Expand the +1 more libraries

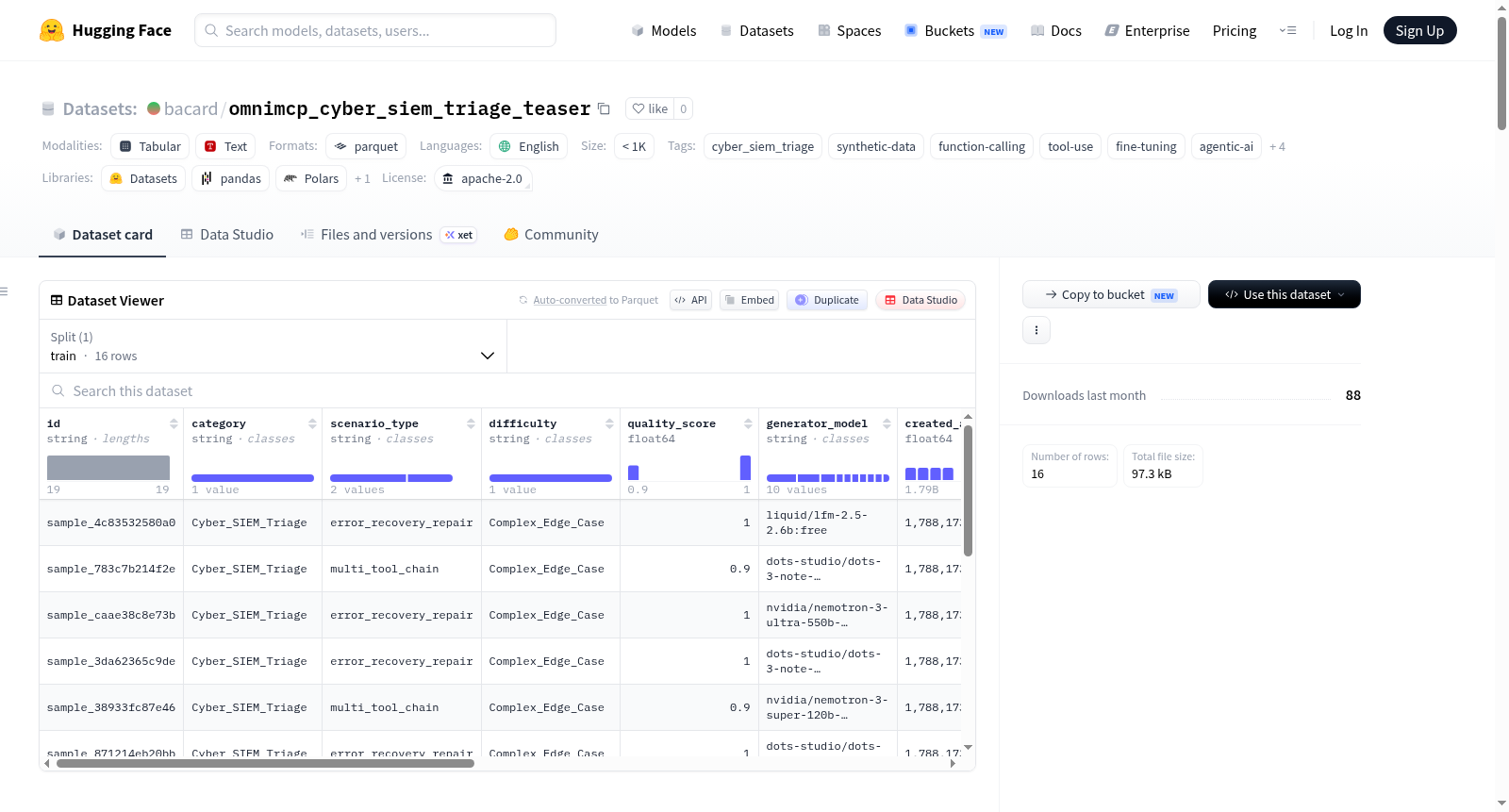click(x=362, y=178)
